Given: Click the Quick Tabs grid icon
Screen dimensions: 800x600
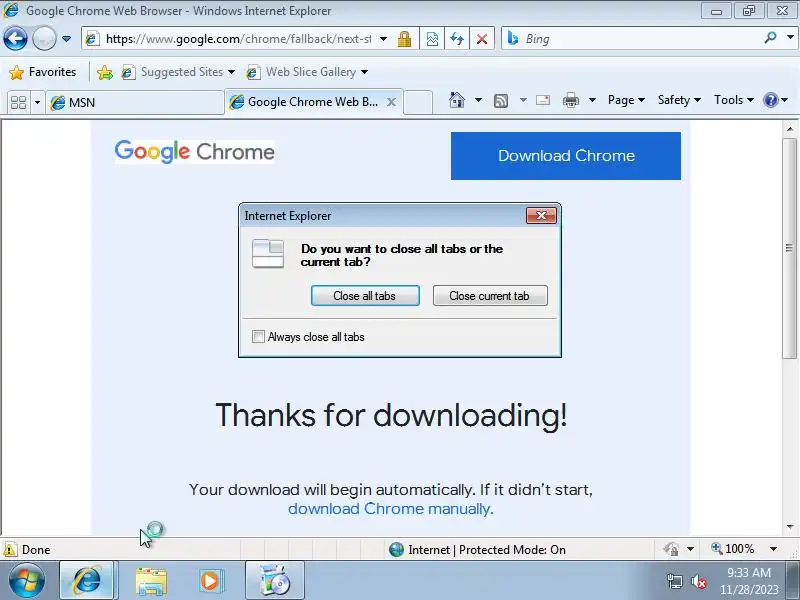Looking at the screenshot, I should 19,102.
